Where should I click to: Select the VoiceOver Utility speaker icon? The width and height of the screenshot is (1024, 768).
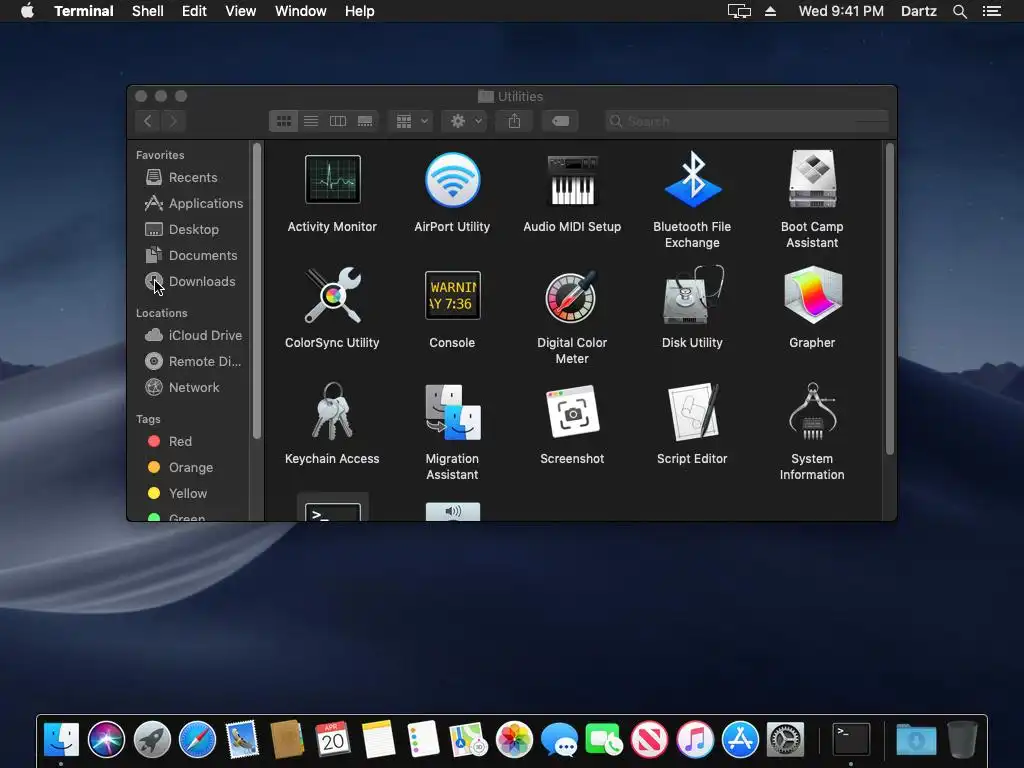click(x=453, y=511)
